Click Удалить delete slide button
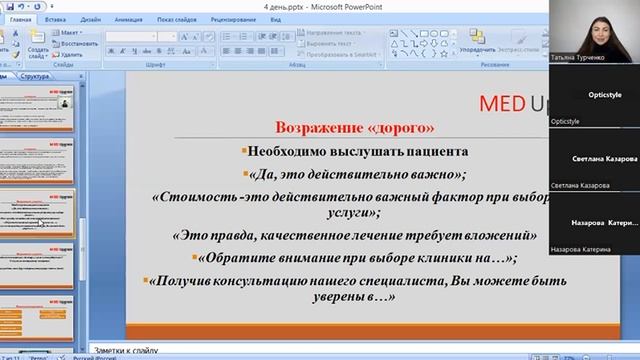Viewport: 640px width, 360px height. pos(68,54)
